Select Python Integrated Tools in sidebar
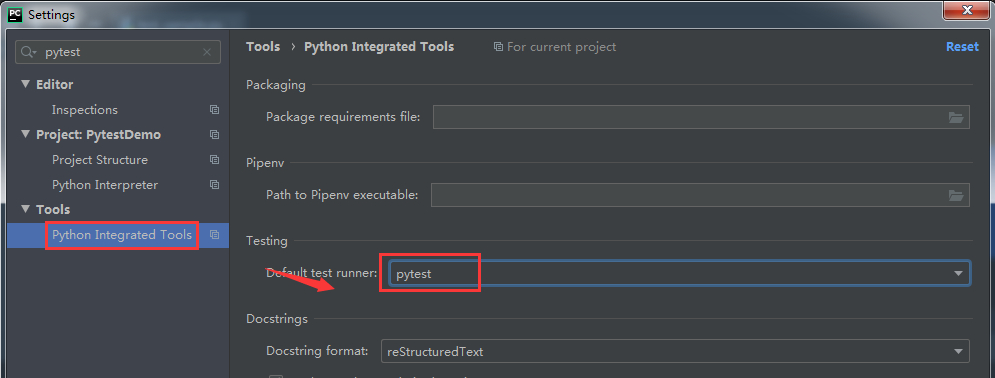Screen dimensions: 995x378 pos(118,235)
